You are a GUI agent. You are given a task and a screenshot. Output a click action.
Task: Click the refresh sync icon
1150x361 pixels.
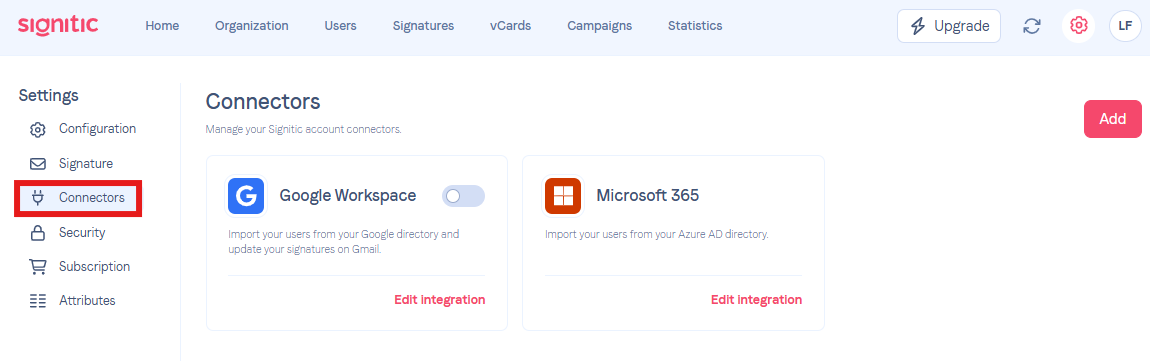click(x=1032, y=26)
